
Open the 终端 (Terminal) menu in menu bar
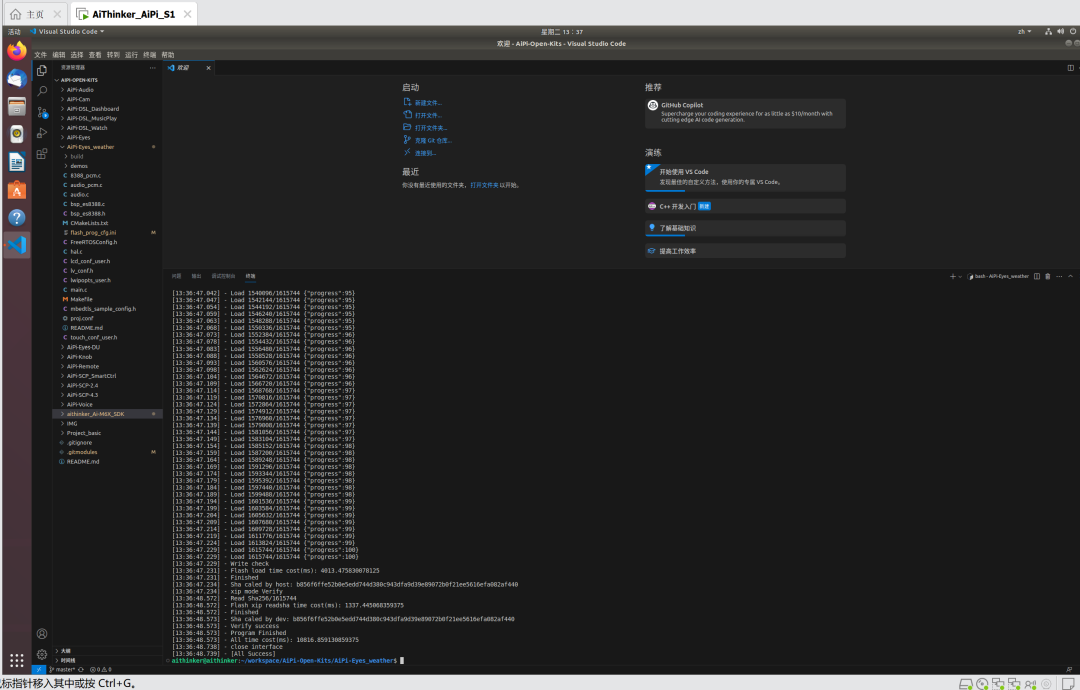149,55
